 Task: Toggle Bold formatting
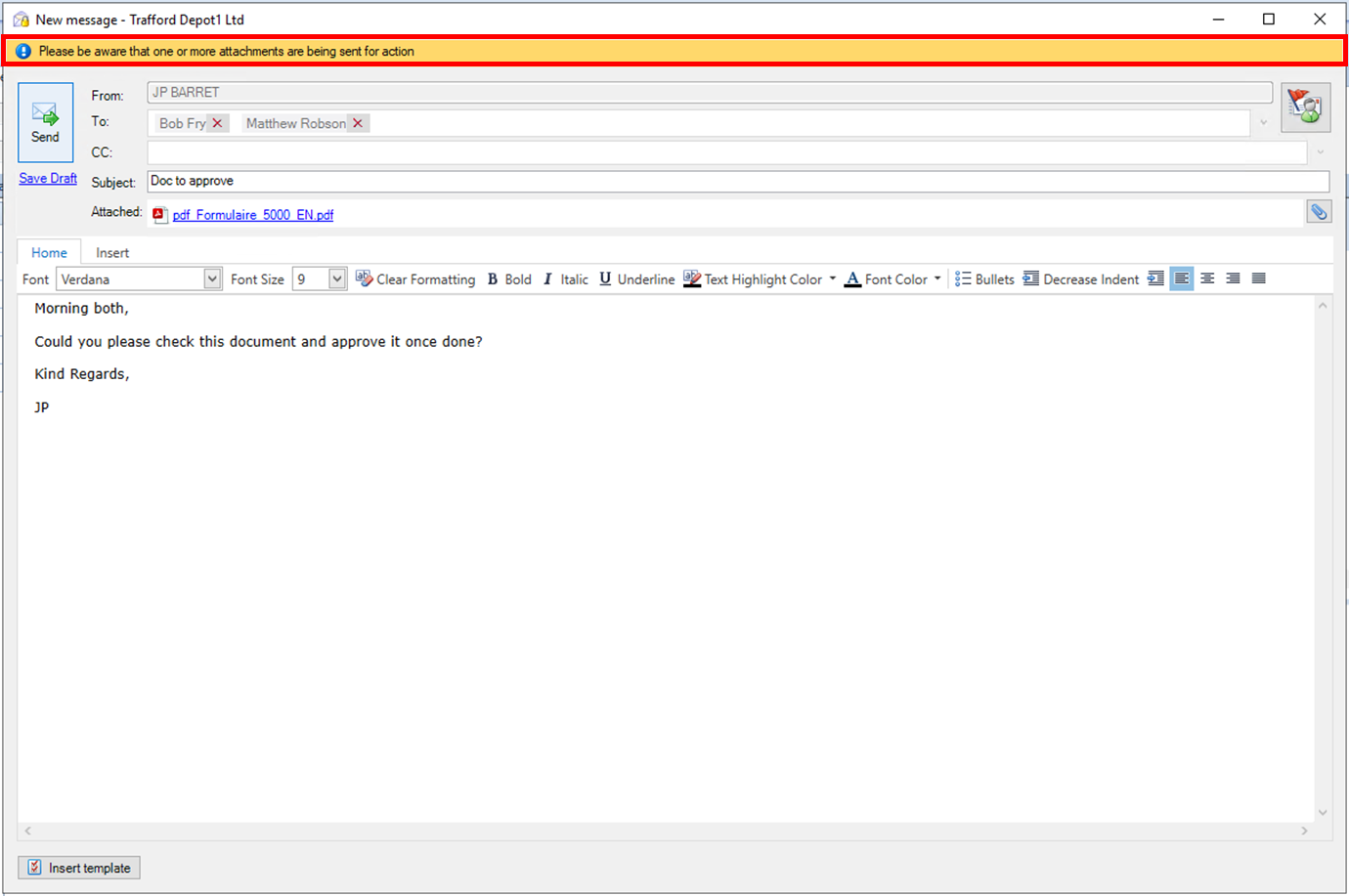pos(509,278)
